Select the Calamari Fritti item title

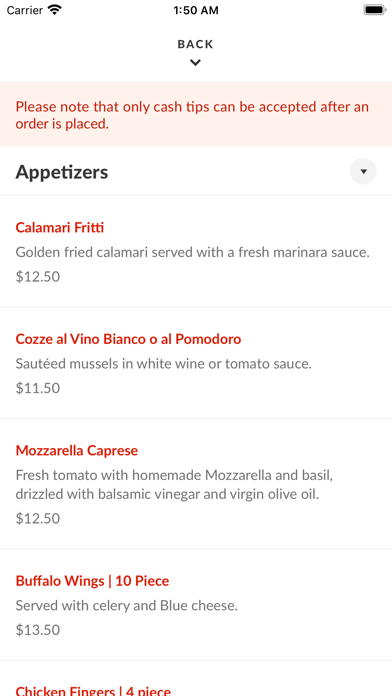[59, 228]
